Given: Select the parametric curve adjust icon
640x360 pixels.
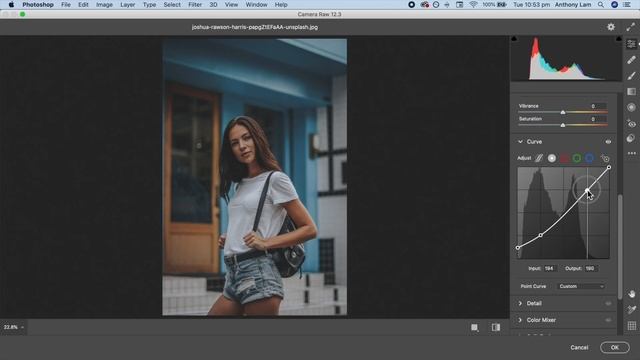Looking at the screenshot, I should (x=539, y=158).
